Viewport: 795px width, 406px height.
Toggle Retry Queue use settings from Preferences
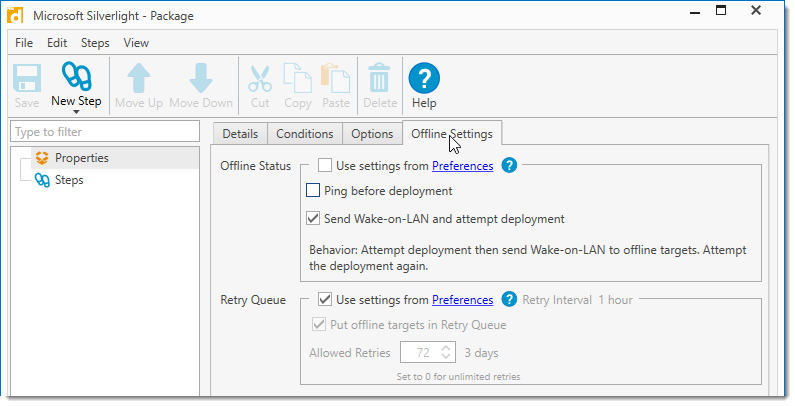tap(325, 299)
